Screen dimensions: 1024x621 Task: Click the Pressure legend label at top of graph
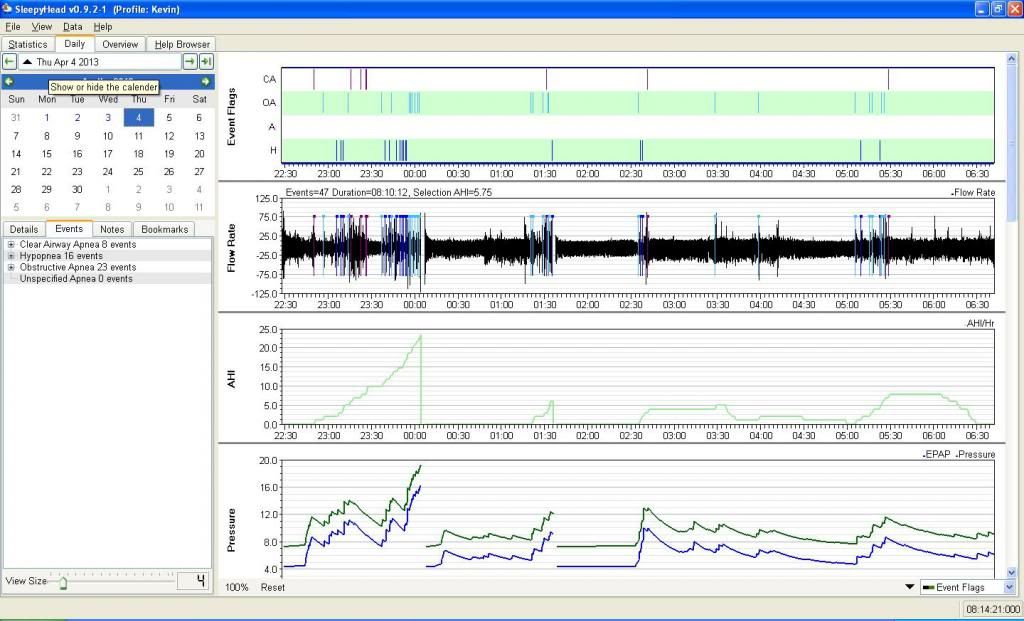(976, 454)
